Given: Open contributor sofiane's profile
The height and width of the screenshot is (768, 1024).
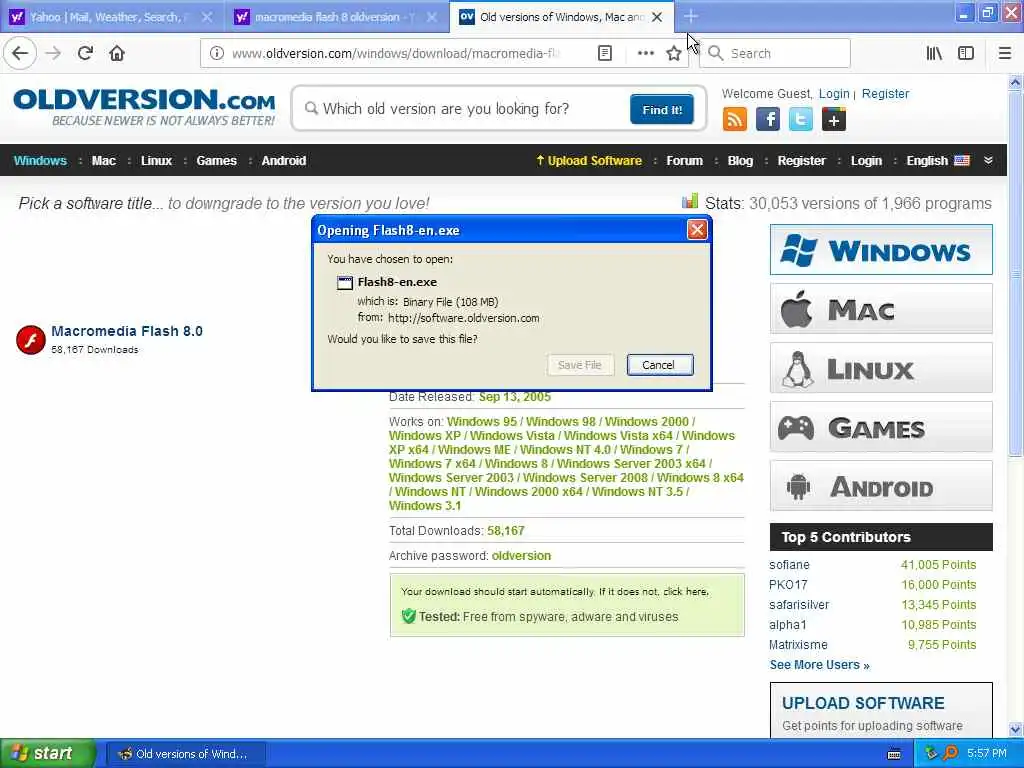Looking at the screenshot, I should (x=789, y=565).
